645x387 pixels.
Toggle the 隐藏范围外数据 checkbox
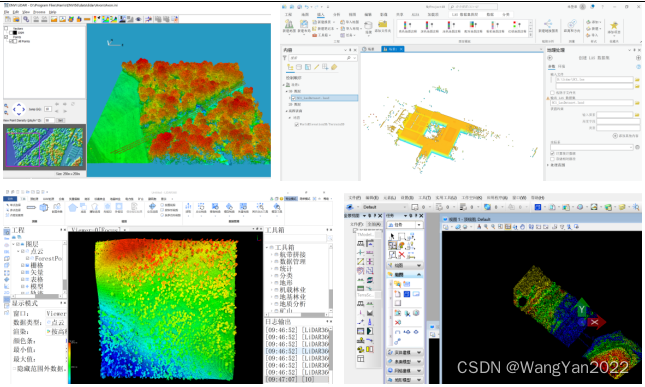coord(14,369)
